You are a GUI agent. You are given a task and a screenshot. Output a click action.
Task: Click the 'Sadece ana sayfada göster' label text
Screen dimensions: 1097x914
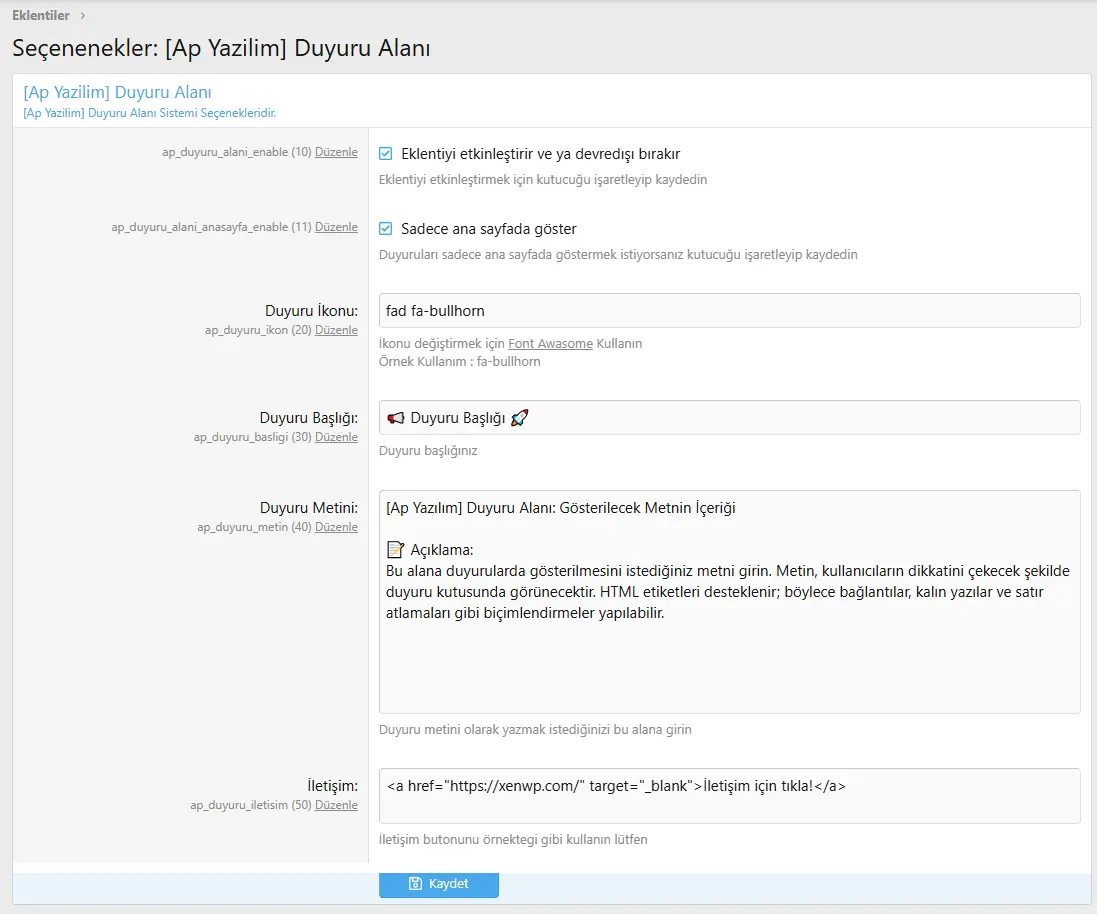coord(488,229)
